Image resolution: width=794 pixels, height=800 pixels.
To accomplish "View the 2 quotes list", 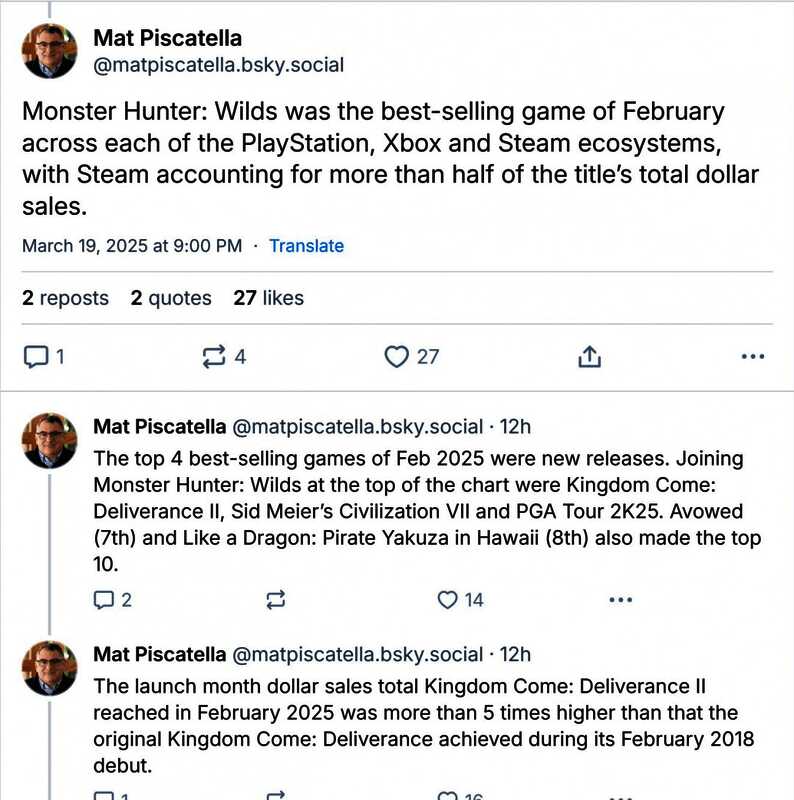I will coord(171,298).
